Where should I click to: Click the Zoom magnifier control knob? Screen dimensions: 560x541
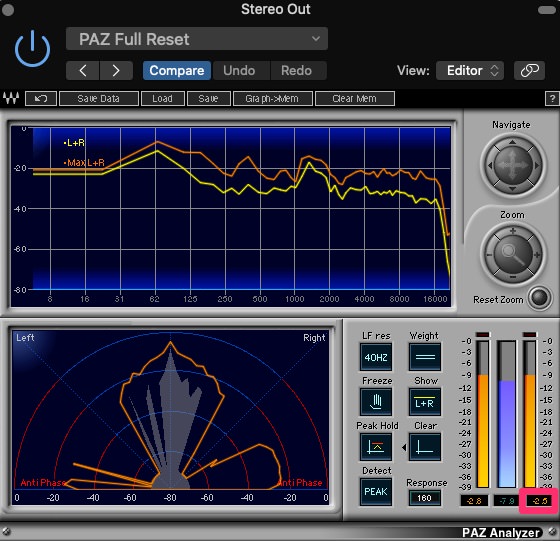513,254
